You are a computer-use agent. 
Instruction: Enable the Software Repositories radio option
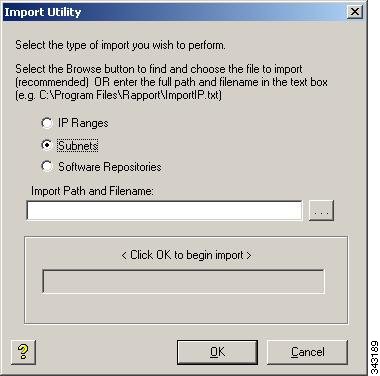click(x=47, y=166)
